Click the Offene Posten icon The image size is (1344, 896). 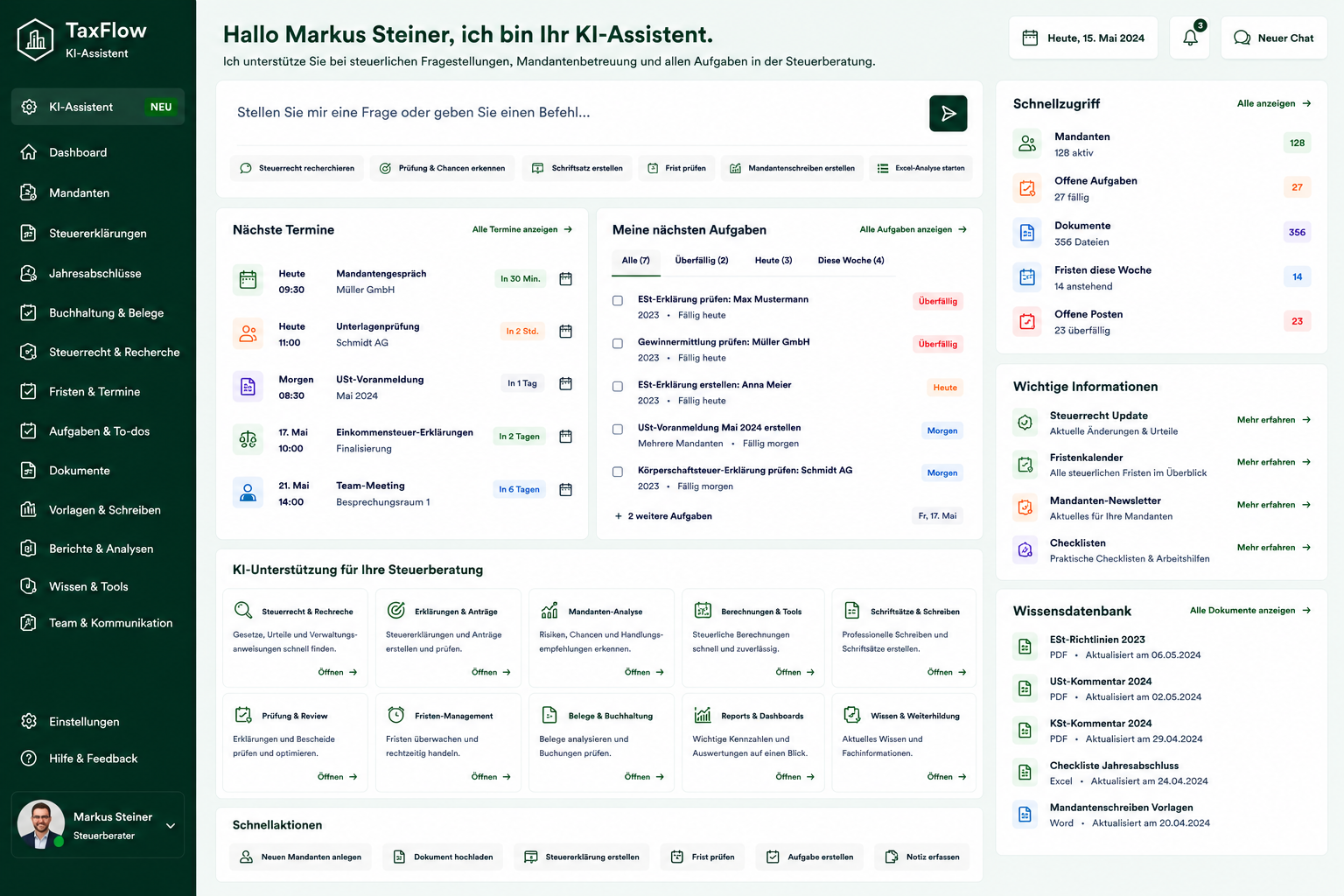1027,321
